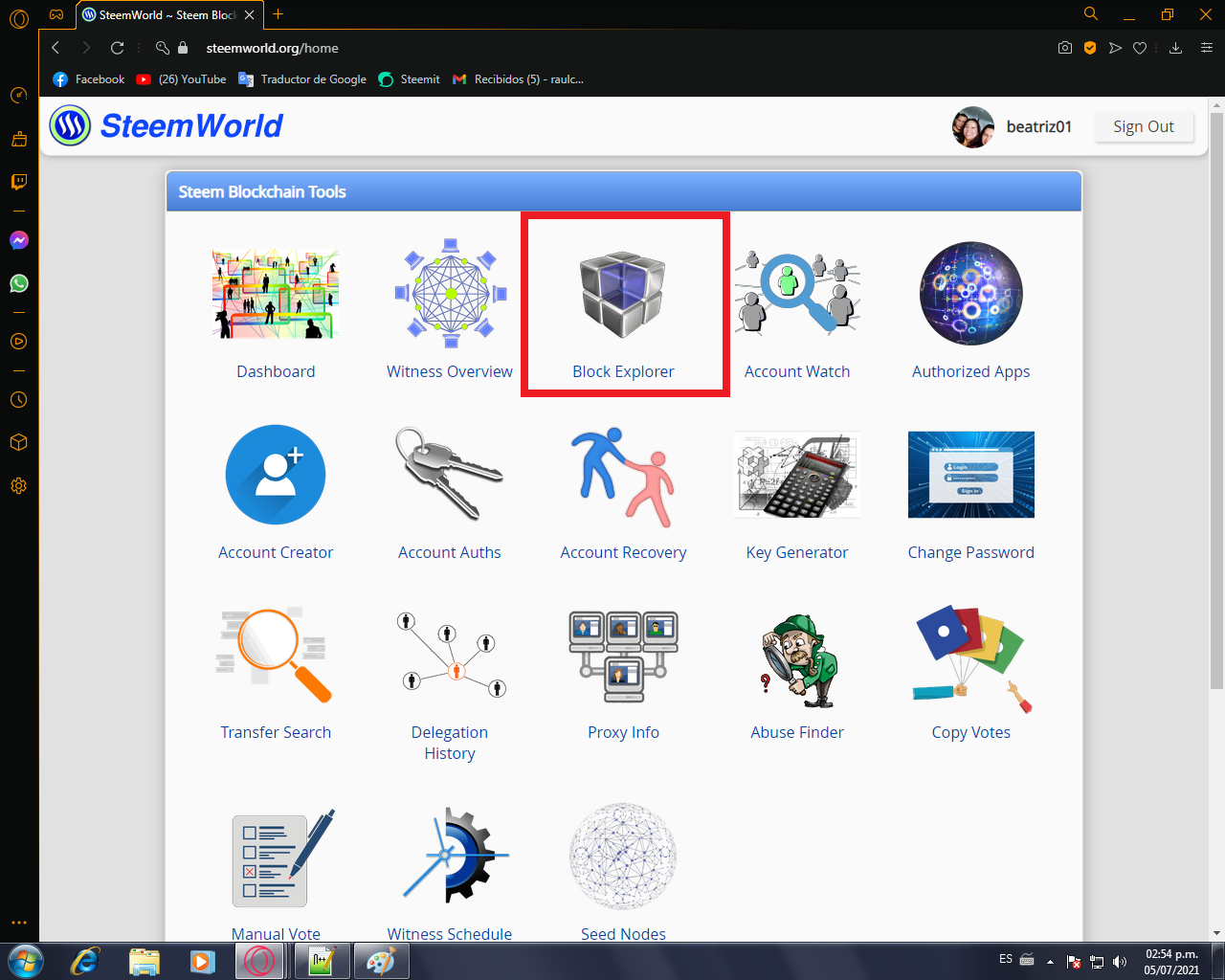Open the Recibidos Gmail bookmark
The image size is (1225, 980).
518,79
